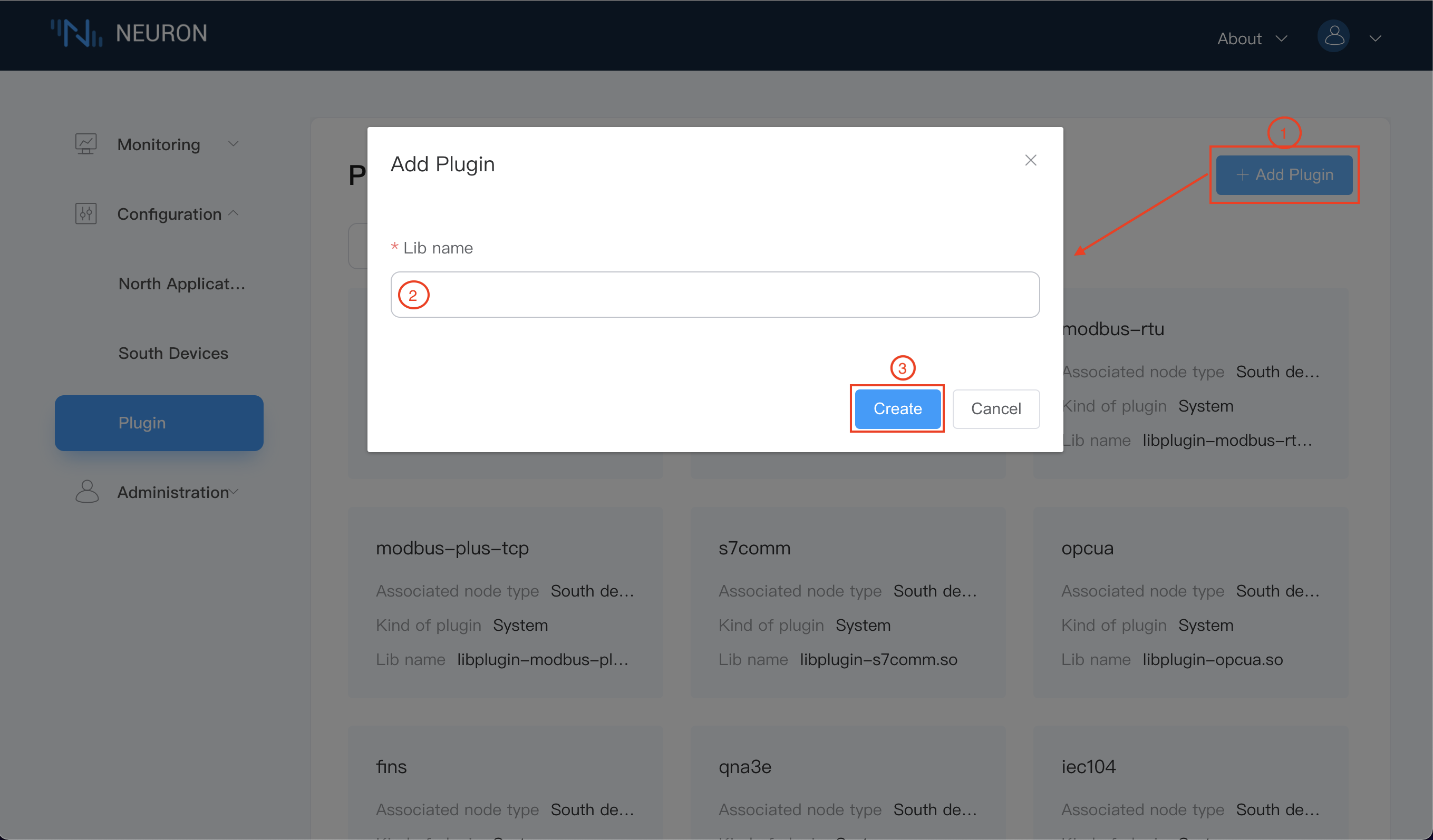The image size is (1433, 840).
Task: Click the Add Plugin dialog title
Action: [x=442, y=164]
